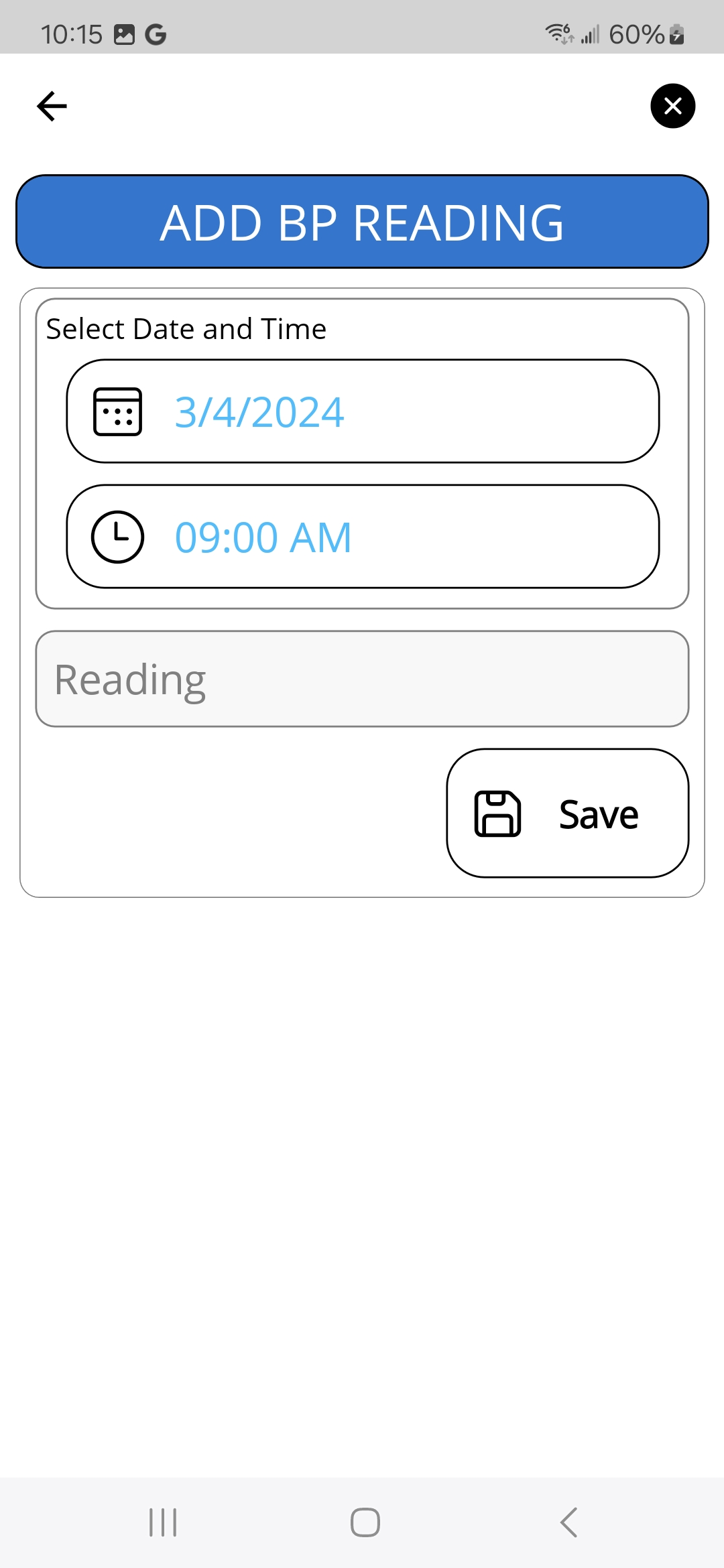Tap the status bar clock showing 10:15

tap(71, 34)
